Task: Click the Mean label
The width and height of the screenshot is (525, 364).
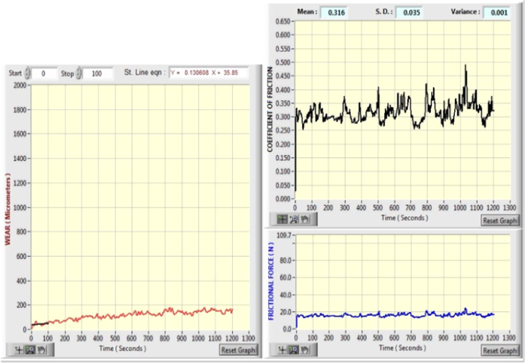Action: point(307,12)
